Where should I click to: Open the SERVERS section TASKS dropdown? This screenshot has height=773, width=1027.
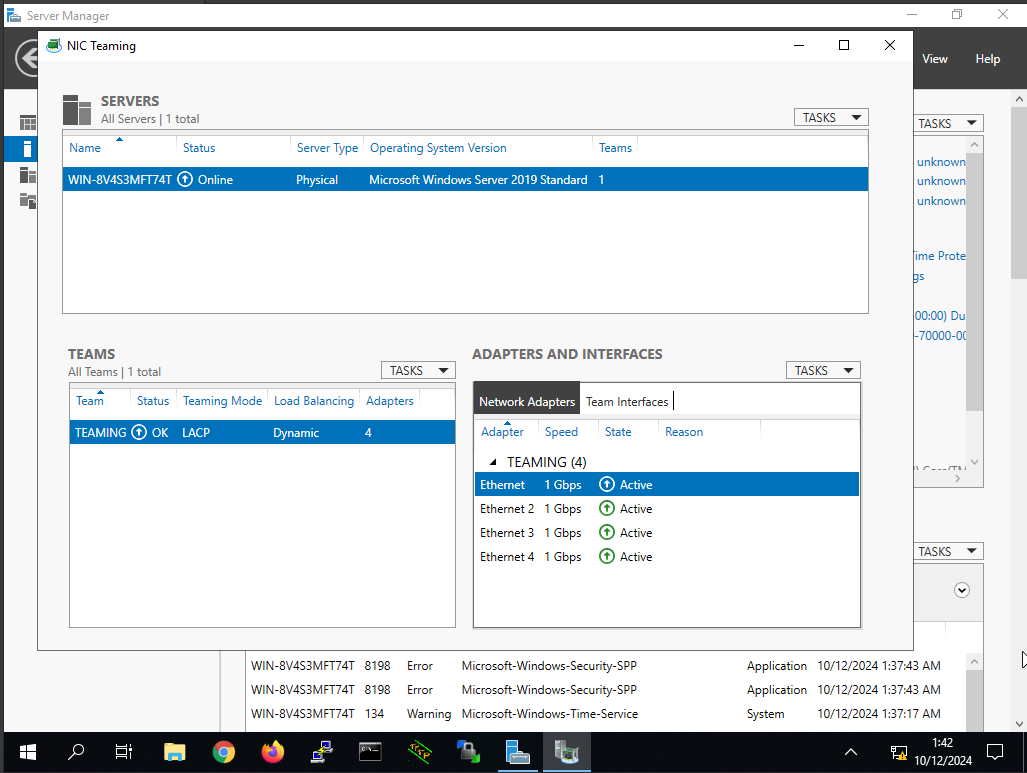coord(830,117)
